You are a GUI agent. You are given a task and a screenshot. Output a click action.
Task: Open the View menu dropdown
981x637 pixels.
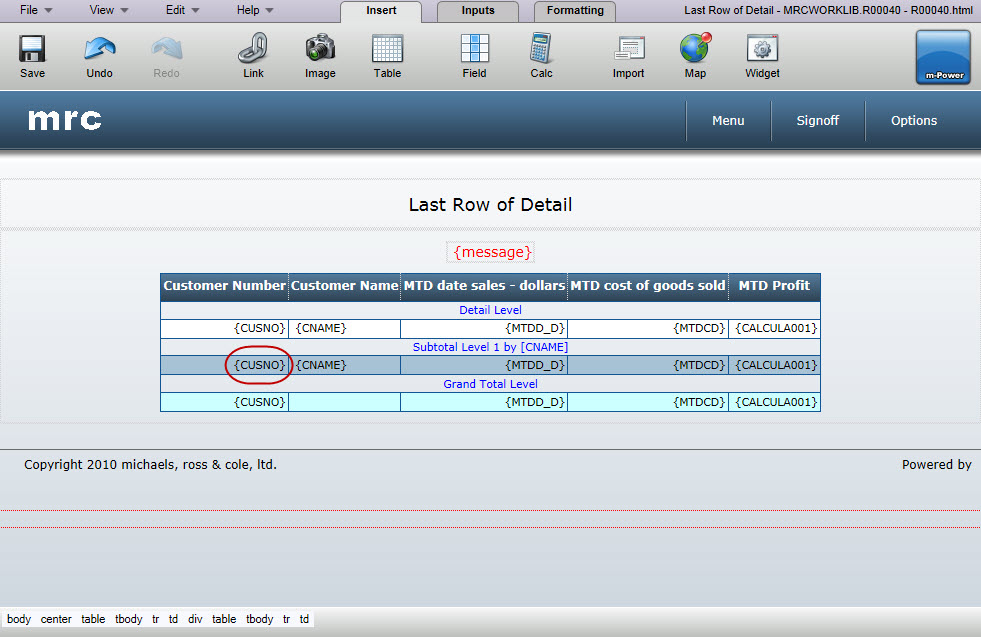pos(109,10)
